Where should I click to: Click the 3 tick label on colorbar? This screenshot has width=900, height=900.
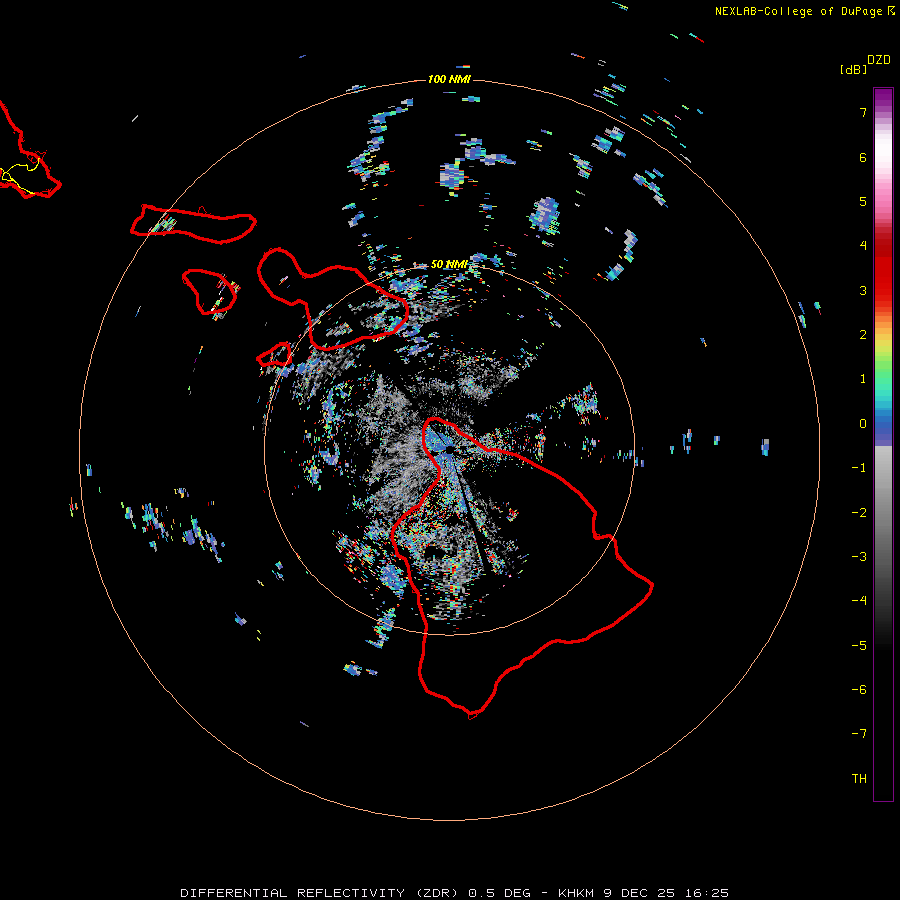[x=863, y=290]
